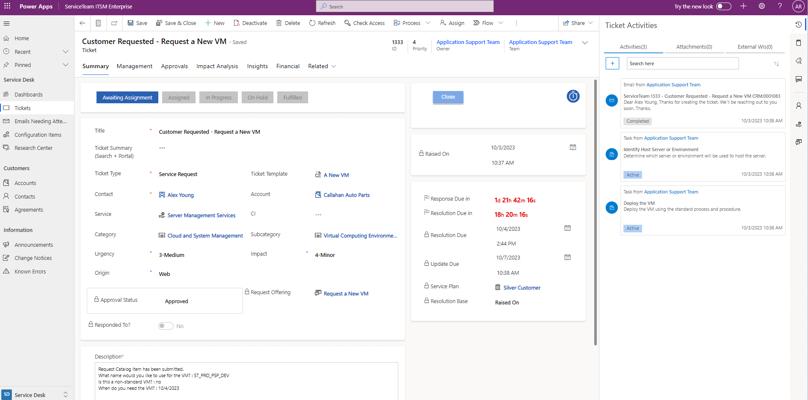
Task: Switch to External Wo tab in Ticket Activities
Action: click(x=755, y=46)
